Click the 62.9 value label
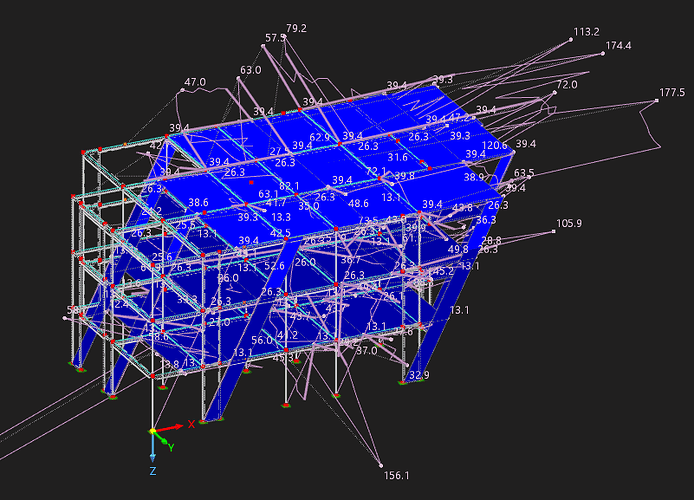Screen dimensions: 694x500 coord(320,137)
